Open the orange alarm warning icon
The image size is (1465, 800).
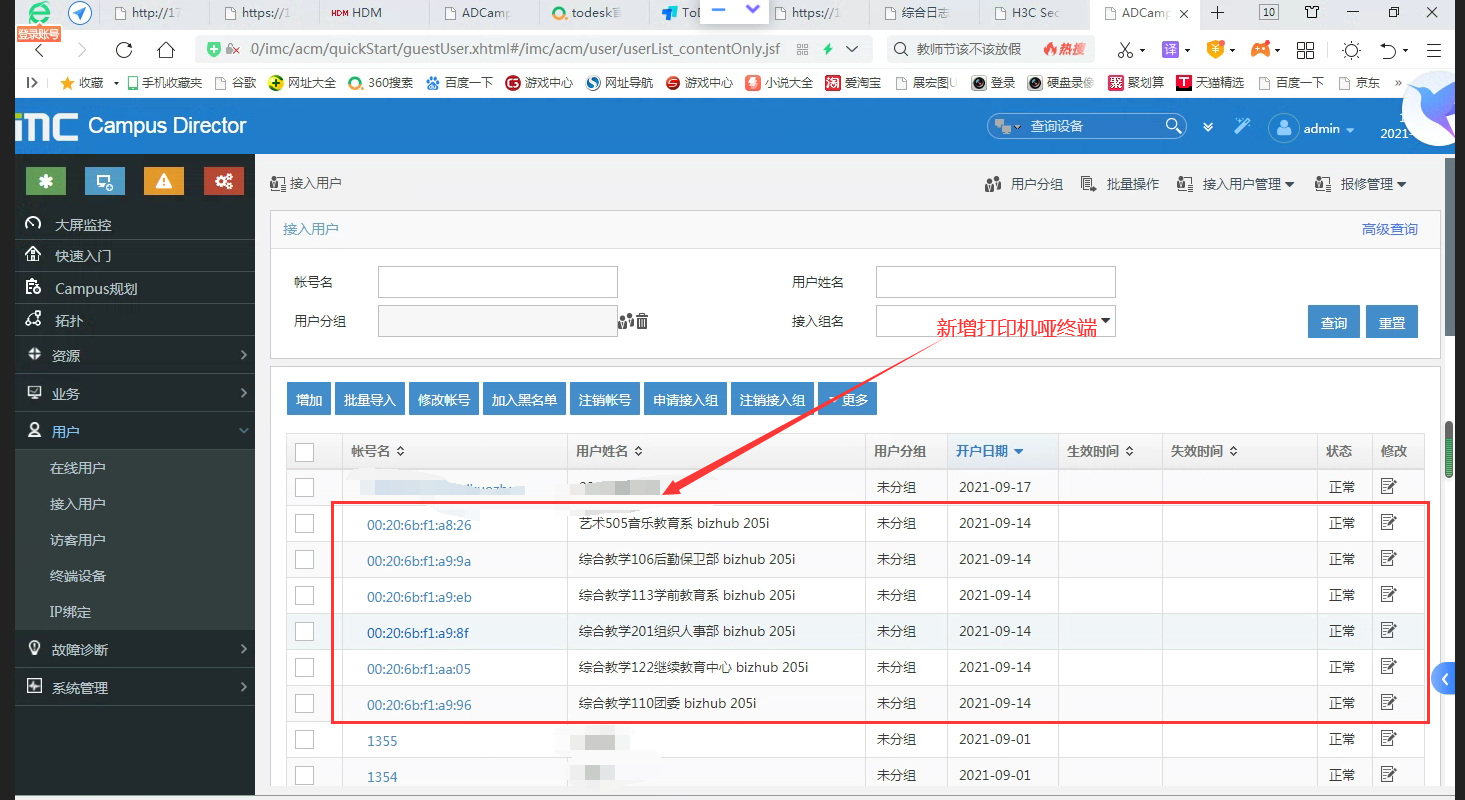coord(164,180)
